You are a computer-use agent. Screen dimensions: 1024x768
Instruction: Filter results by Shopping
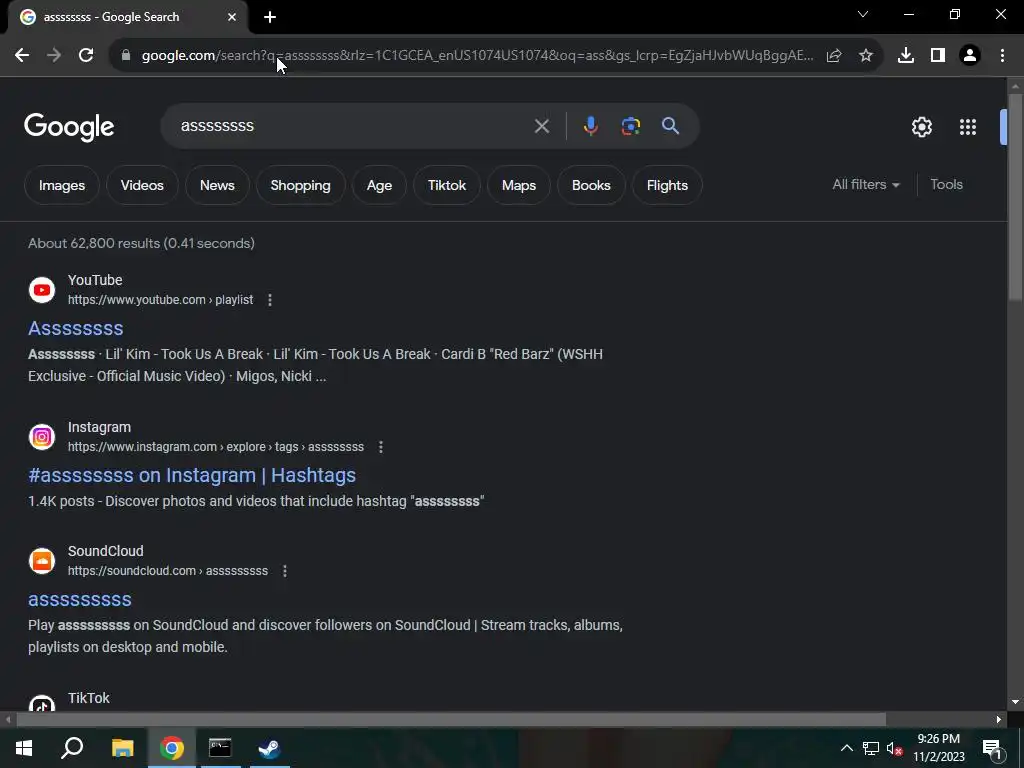point(300,185)
